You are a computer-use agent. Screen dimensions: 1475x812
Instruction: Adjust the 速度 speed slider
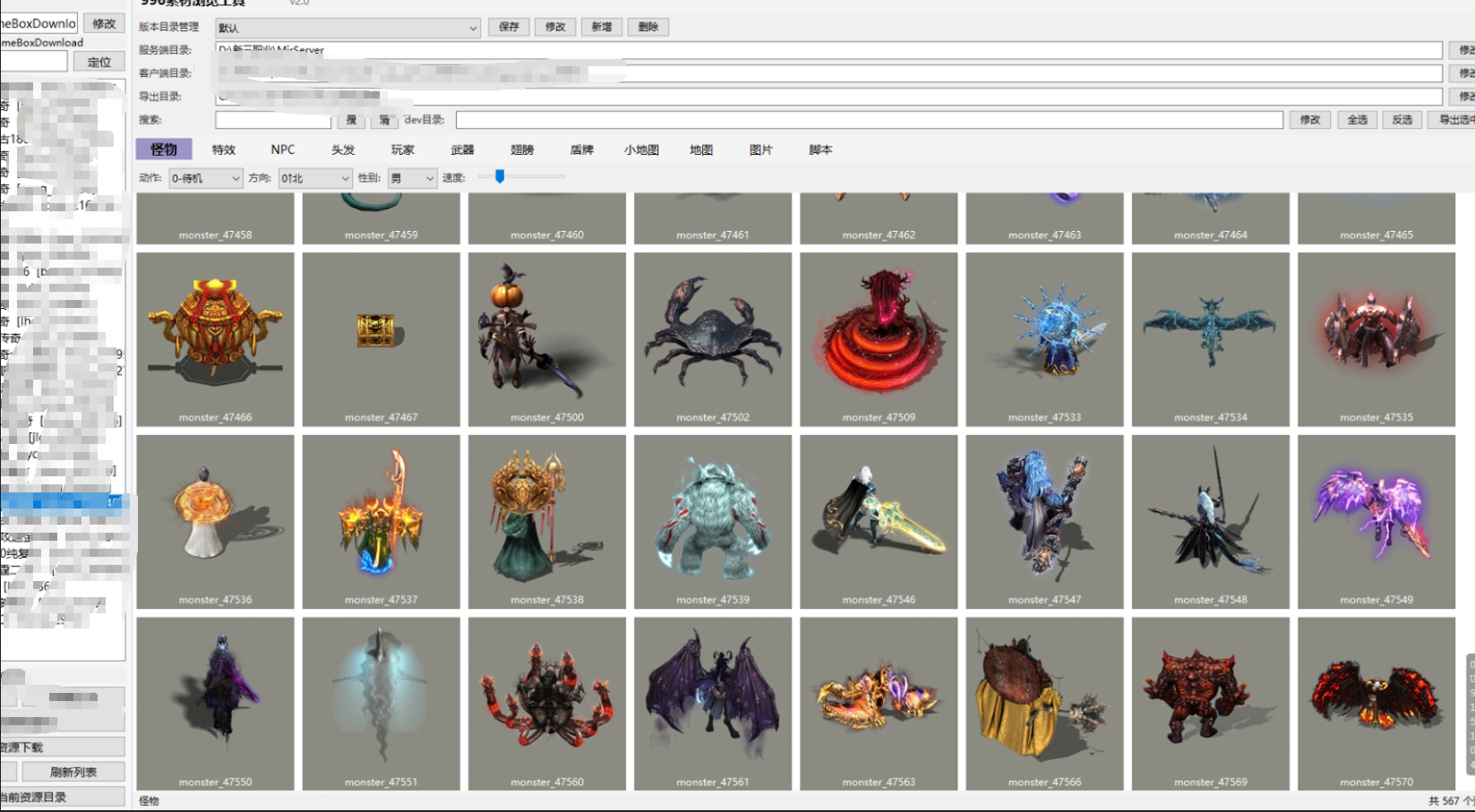click(x=500, y=176)
